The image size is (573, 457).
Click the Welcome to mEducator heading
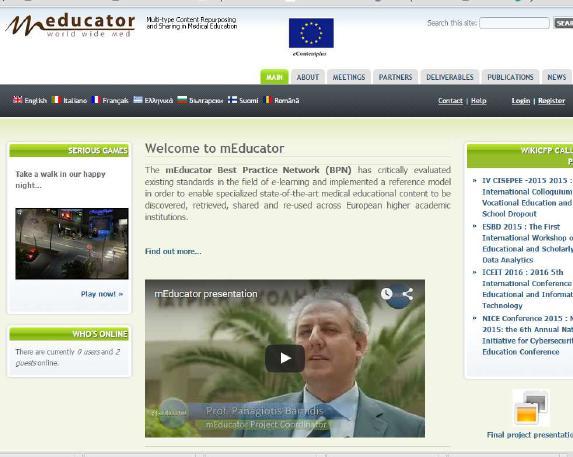point(215,149)
